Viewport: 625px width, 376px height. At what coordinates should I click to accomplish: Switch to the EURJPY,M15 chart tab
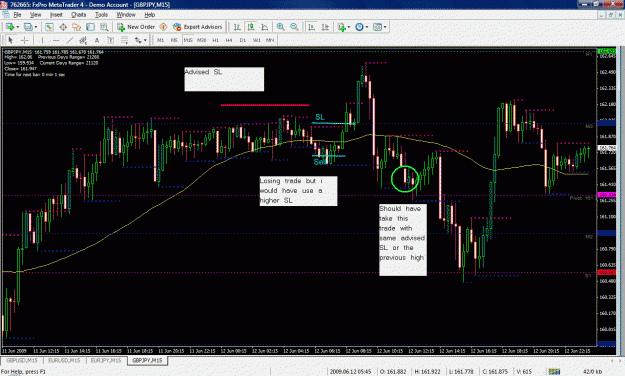pyautogui.click(x=106, y=360)
